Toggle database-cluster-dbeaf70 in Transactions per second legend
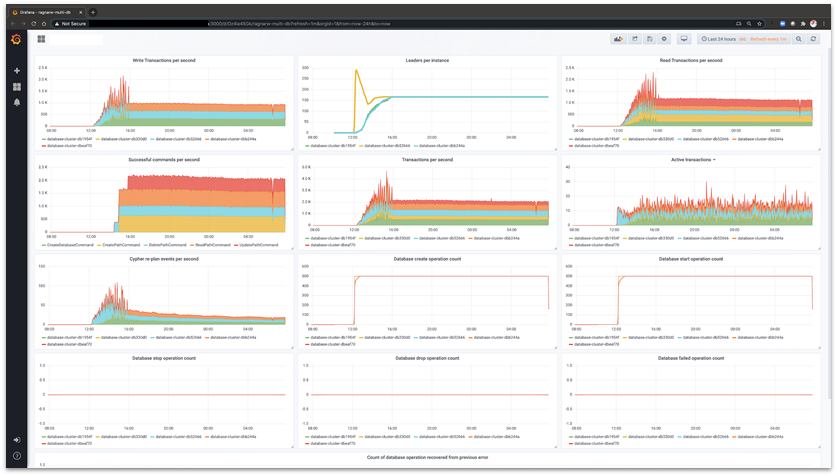Screen dimensions: 837x476 [x=333, y=245]
